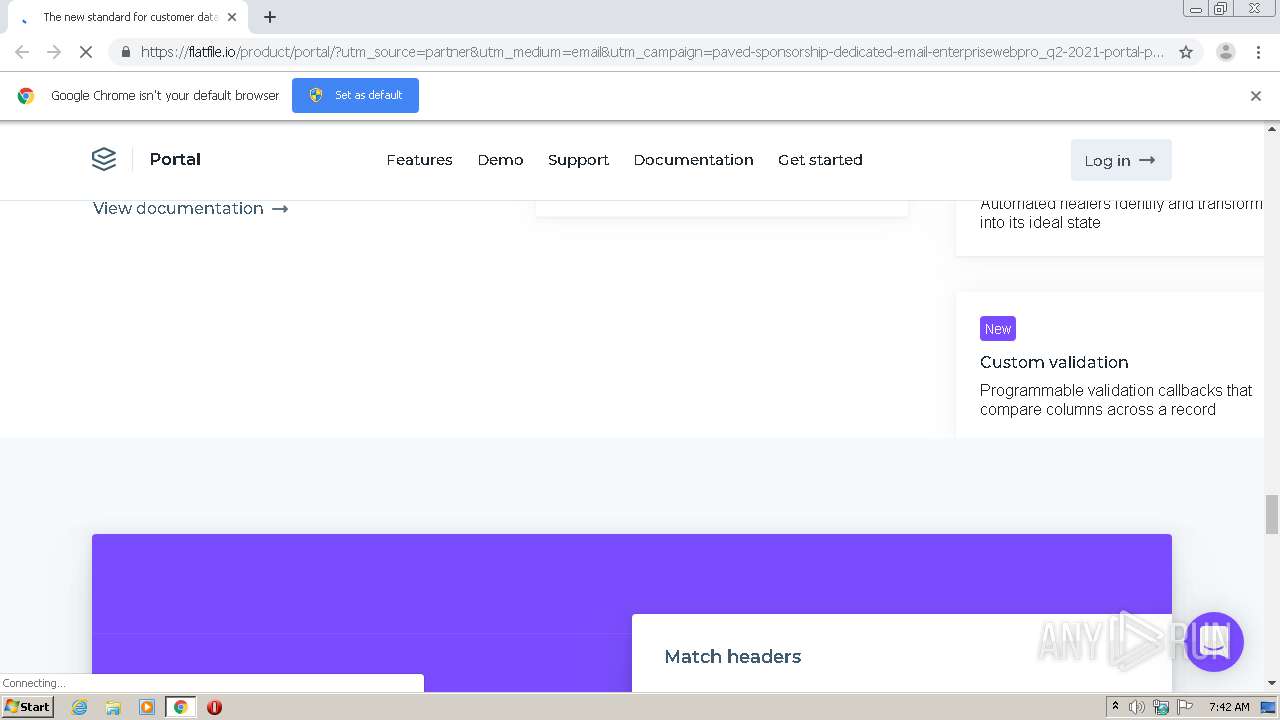
Task: Click Programmable validation callbacks description text
Action: coord(1116,400)
